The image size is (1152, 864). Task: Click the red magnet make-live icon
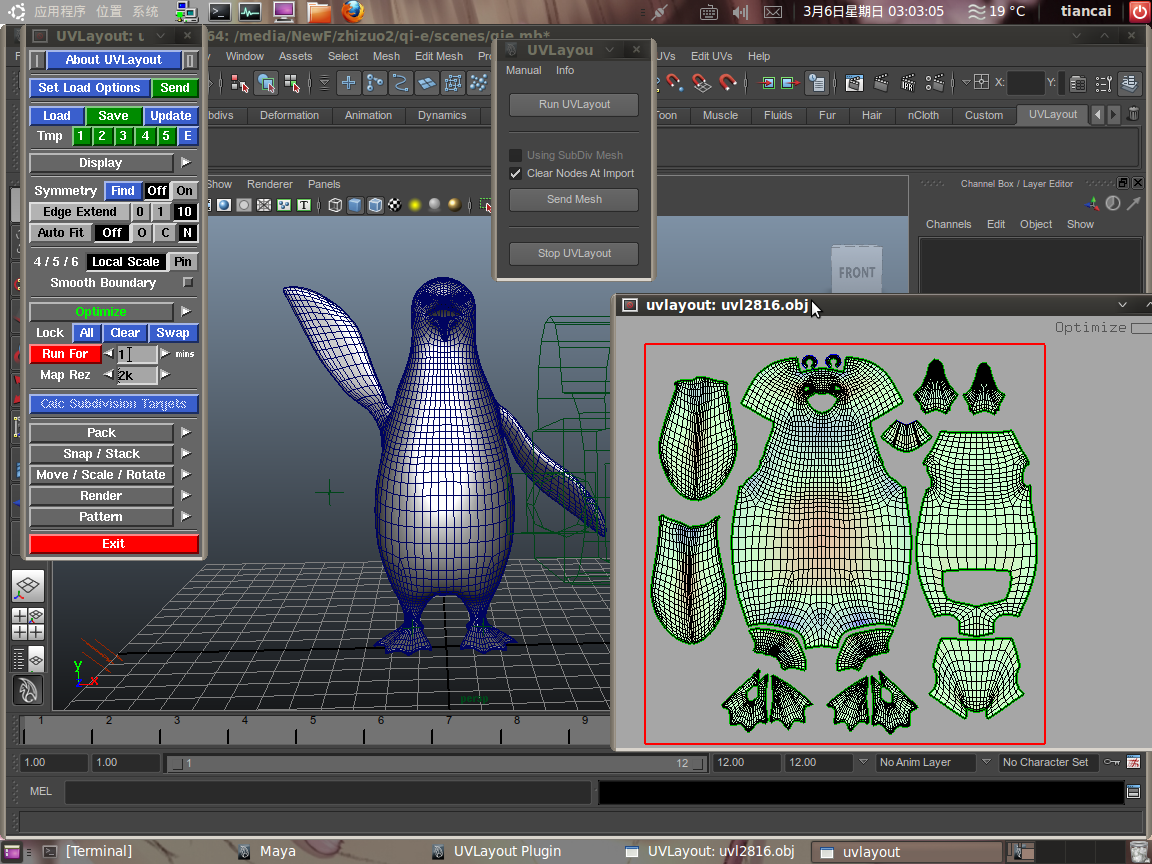pos(727,83)
